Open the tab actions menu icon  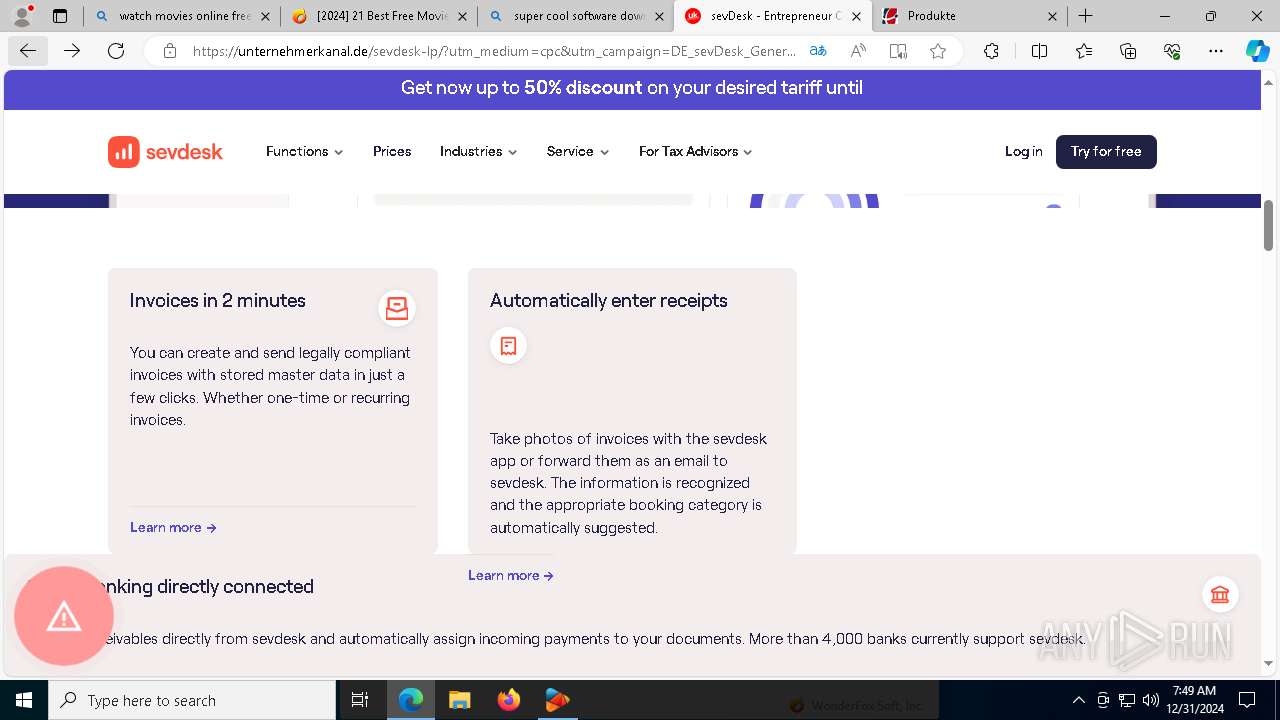[x=60, y=16]
